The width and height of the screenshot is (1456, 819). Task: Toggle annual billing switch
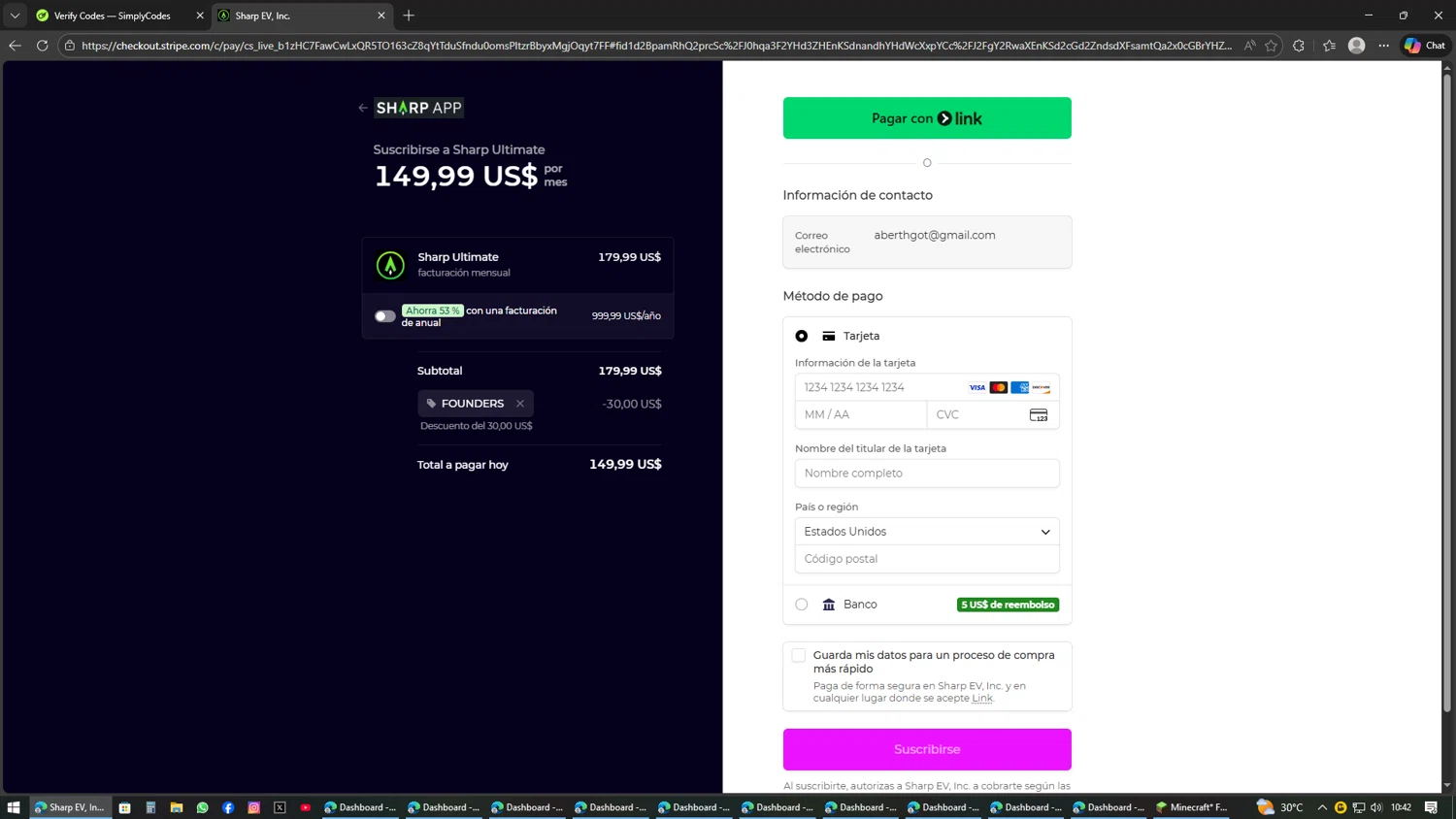385,316
